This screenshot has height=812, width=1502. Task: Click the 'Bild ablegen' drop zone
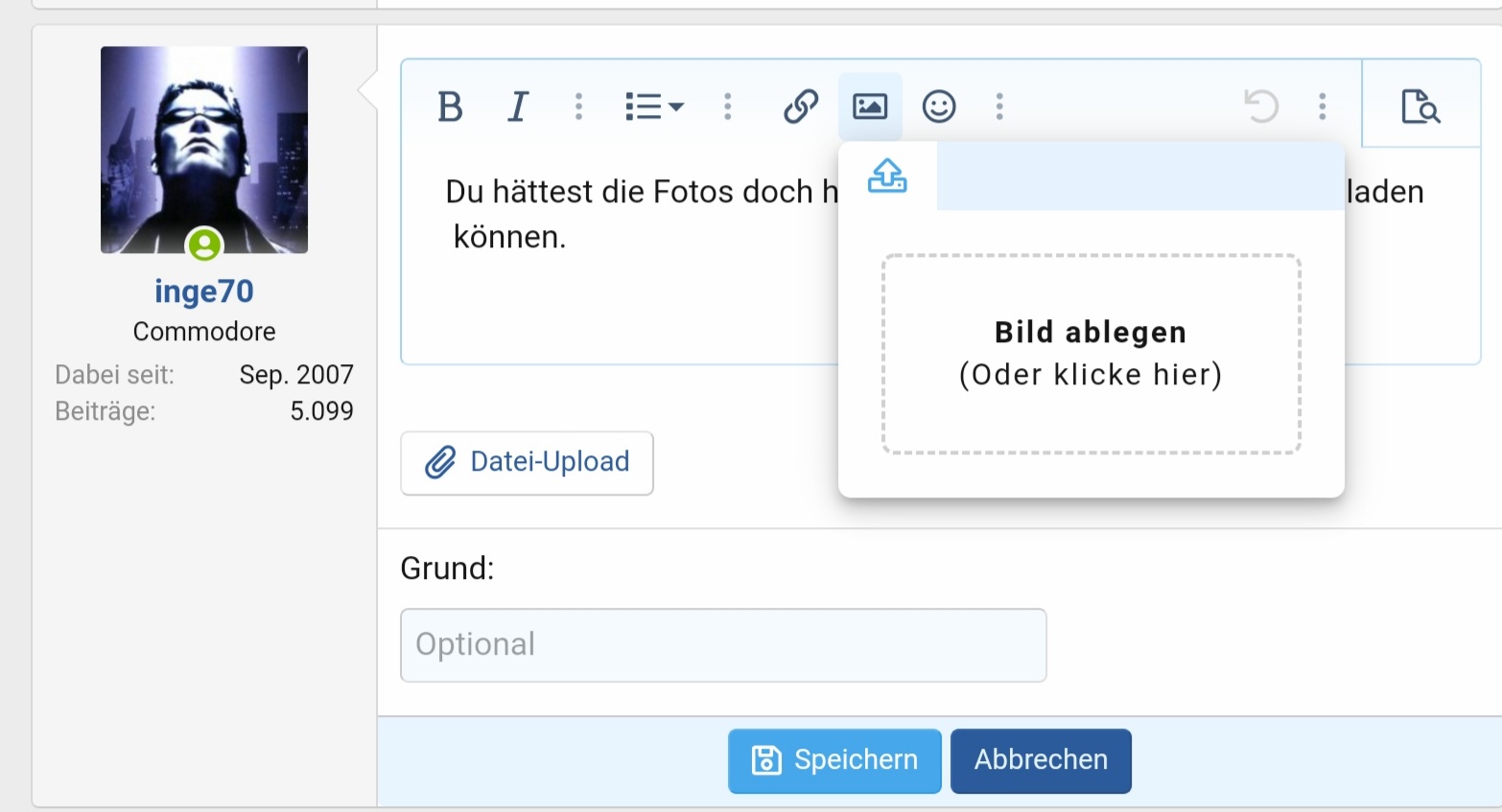coord(1091,354)
